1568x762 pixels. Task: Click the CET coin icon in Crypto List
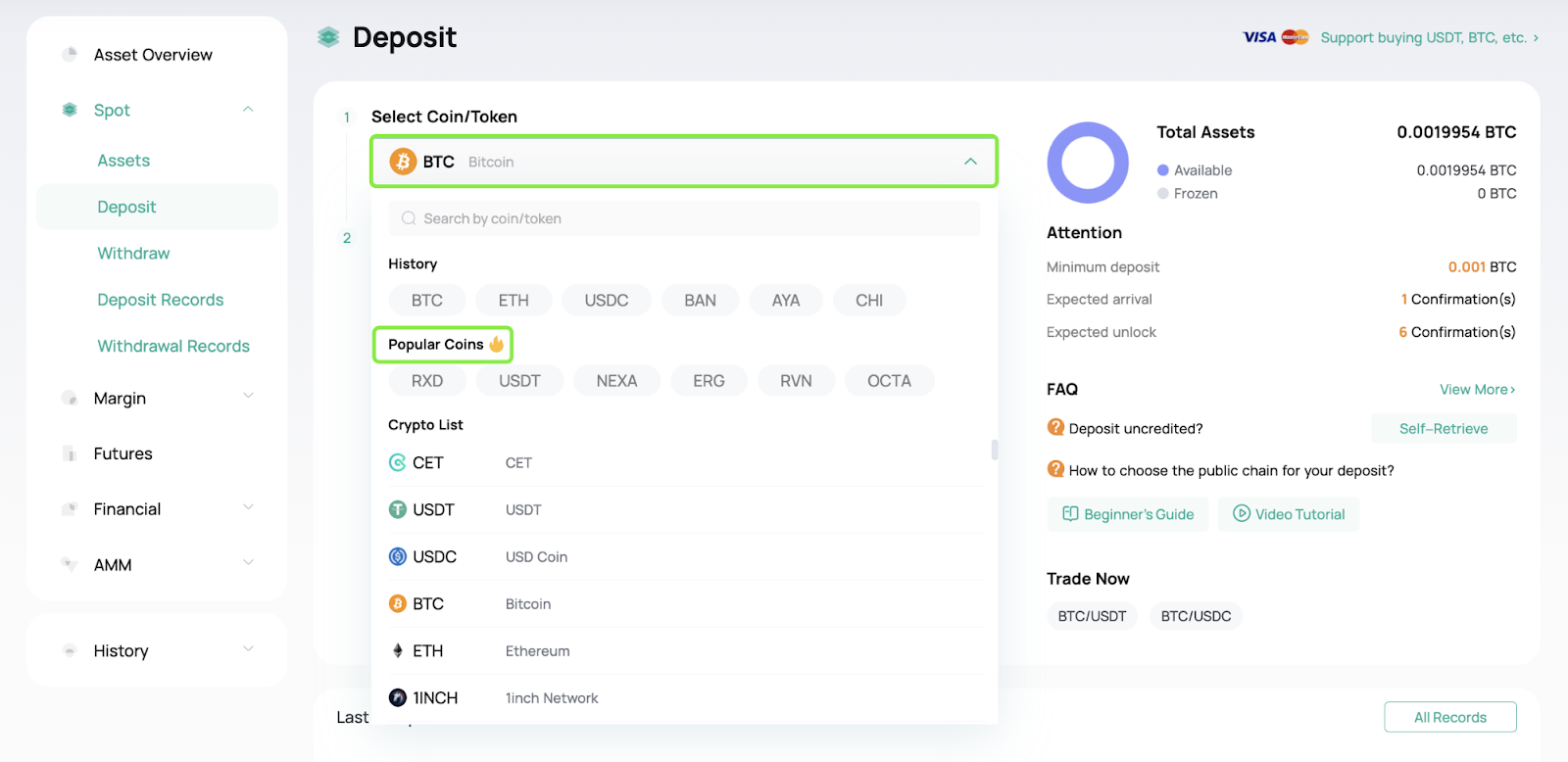coord(397,462)
